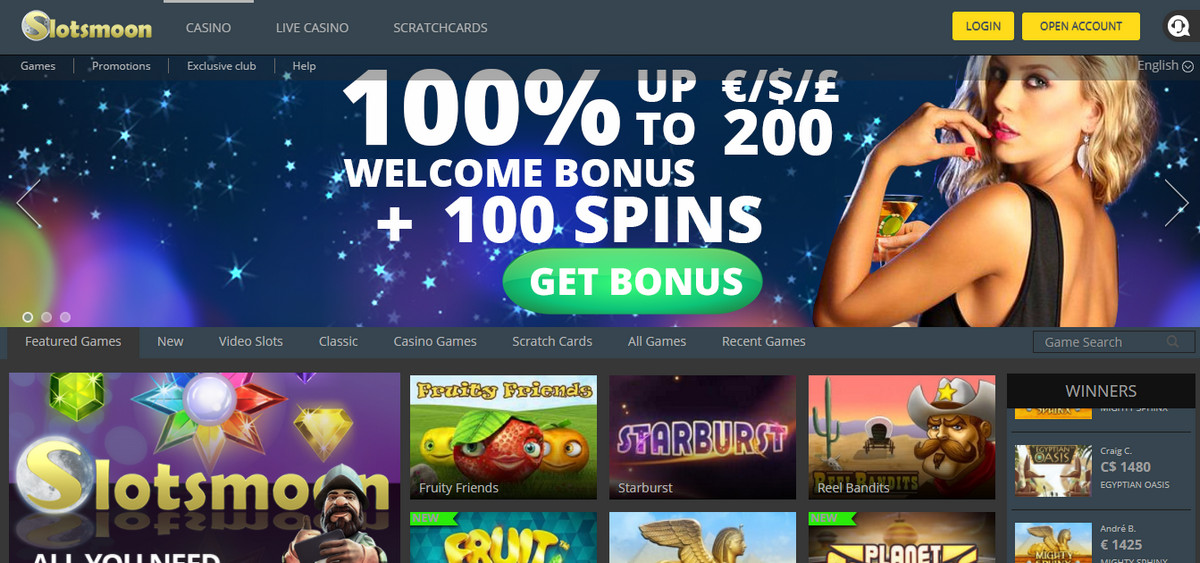
Task: Click the green Get Bonus button
Action: pyautogui.click(x=632, y=282)
